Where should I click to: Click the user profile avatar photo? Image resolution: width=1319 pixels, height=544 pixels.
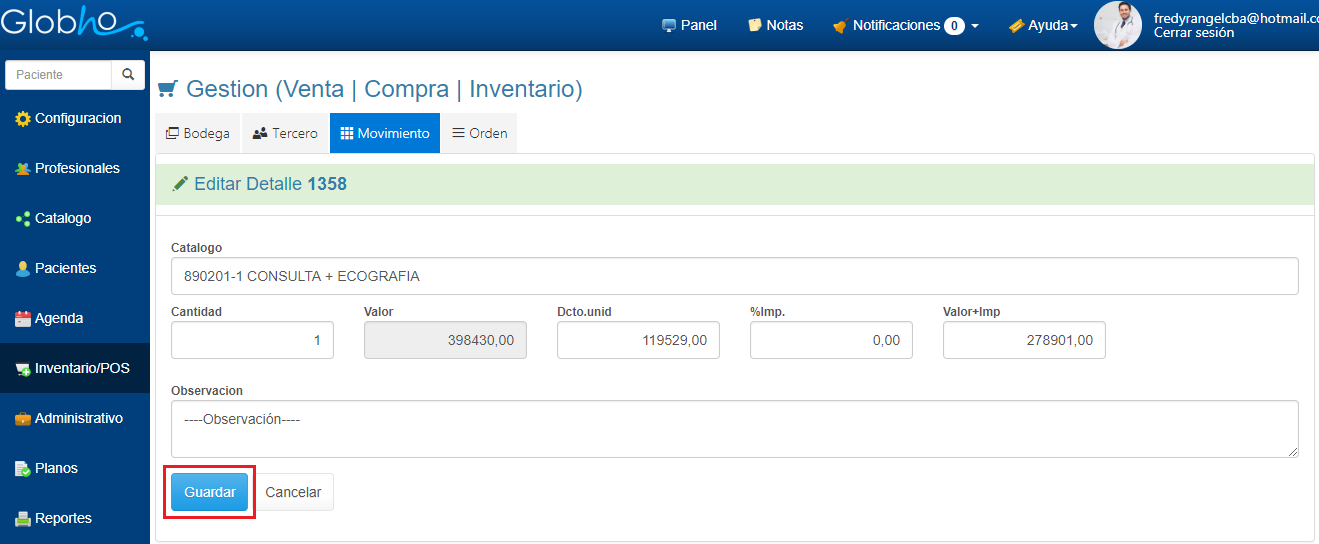(x=1118, y=25)
